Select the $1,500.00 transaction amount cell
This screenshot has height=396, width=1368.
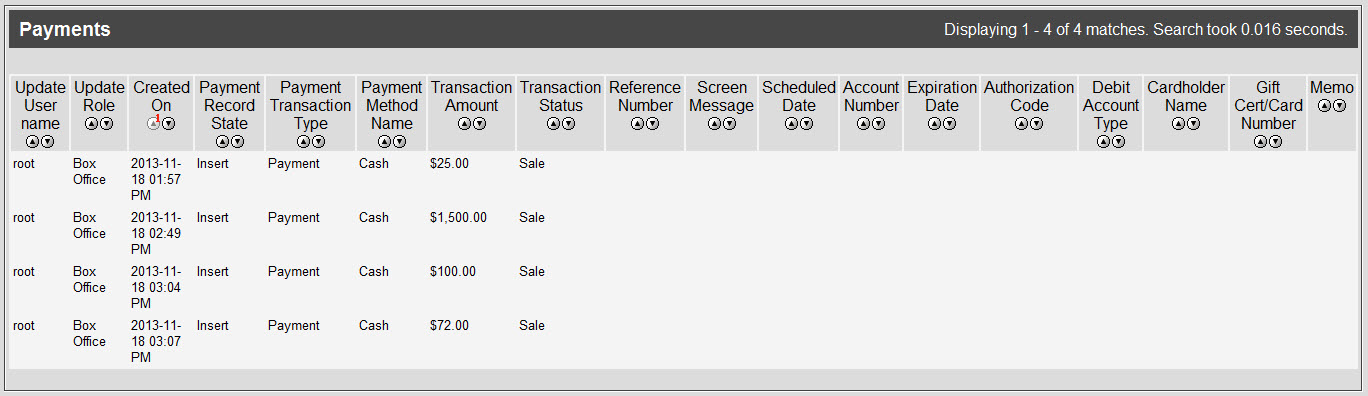tap(458, 218)
